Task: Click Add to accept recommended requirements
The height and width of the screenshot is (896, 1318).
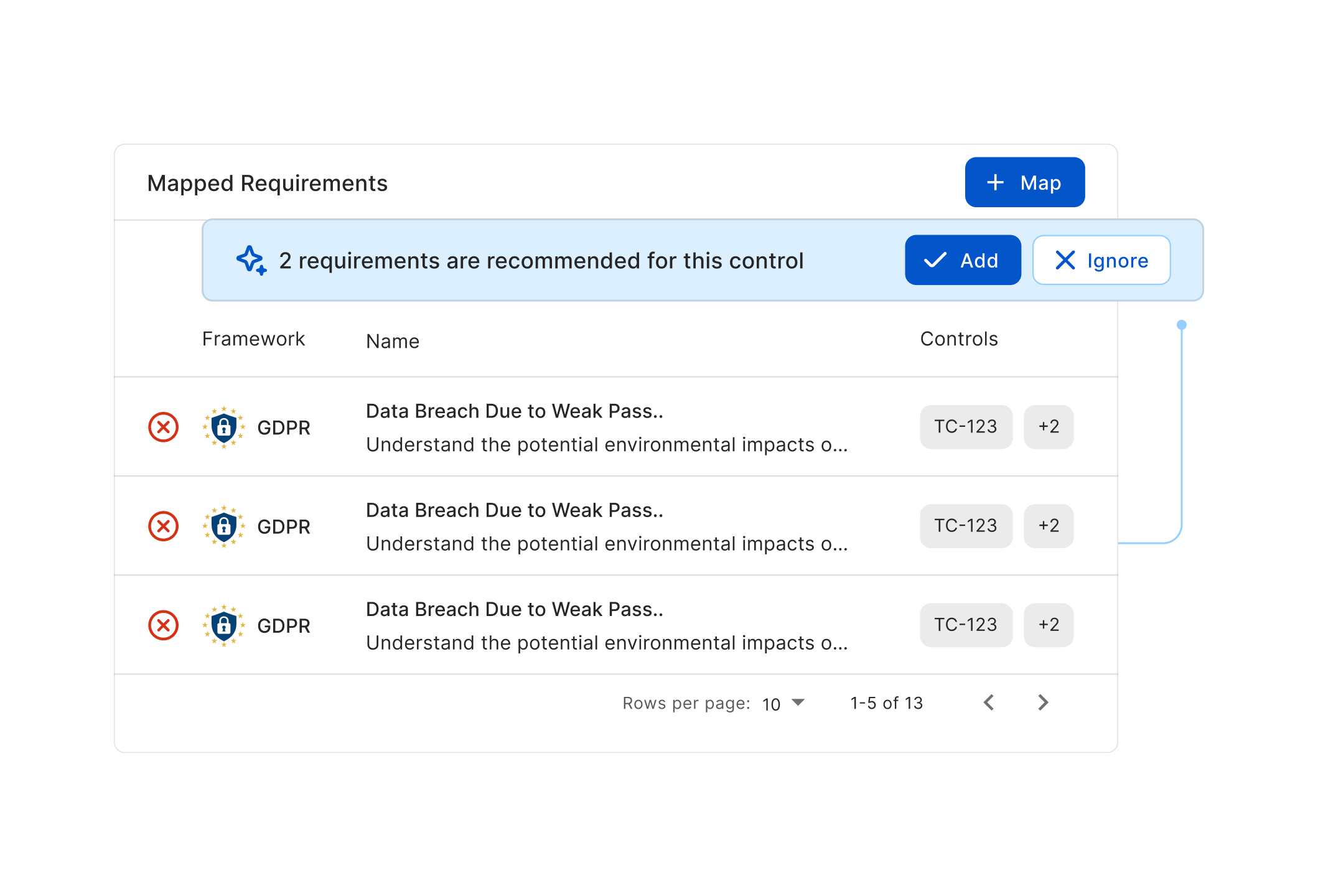Action: pyautogui.click(x=963, y=260)
